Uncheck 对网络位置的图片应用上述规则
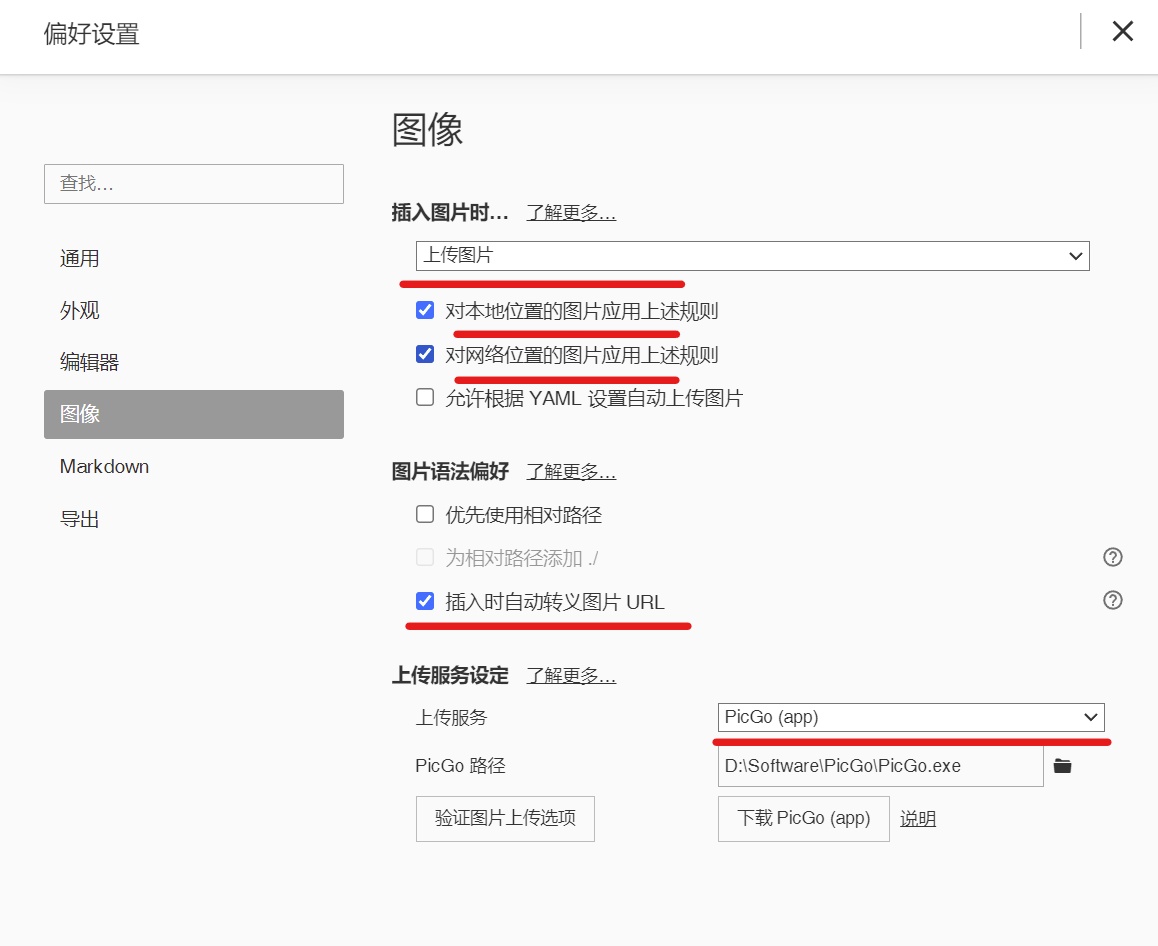The height and width of the screenshot is (946, 1158). 424,354
